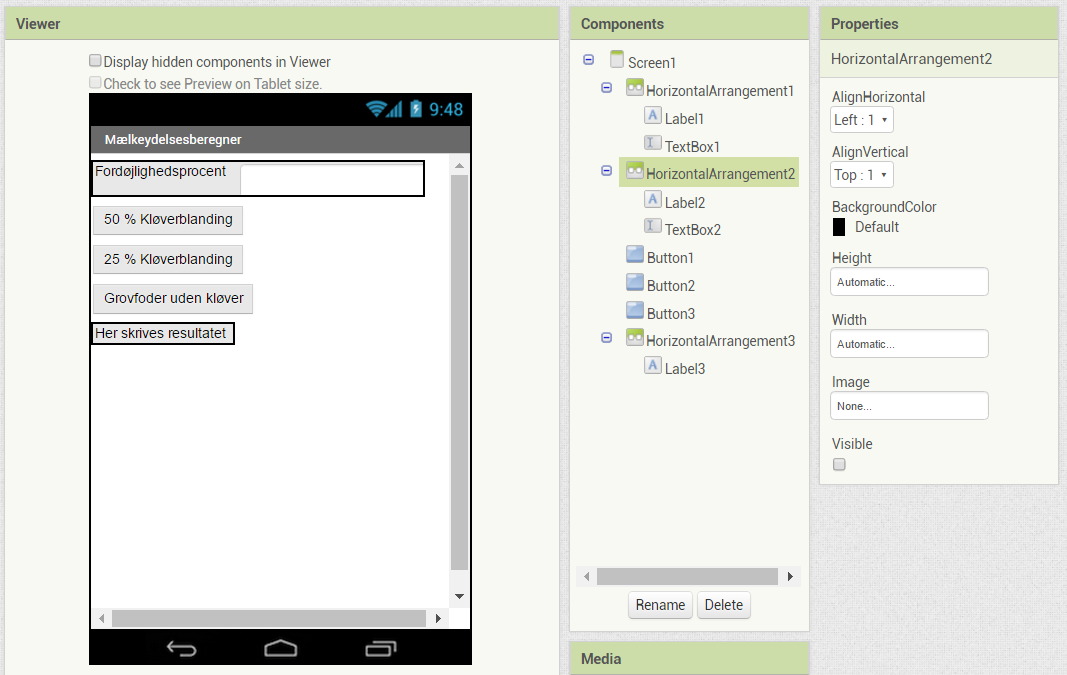Toggle the Visible property checkbox
1067x675 pixels.
[840, 464]
